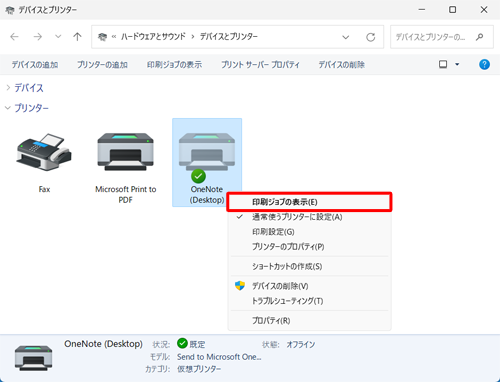Click デバイスの追加 toolbar button

[35, 65]
